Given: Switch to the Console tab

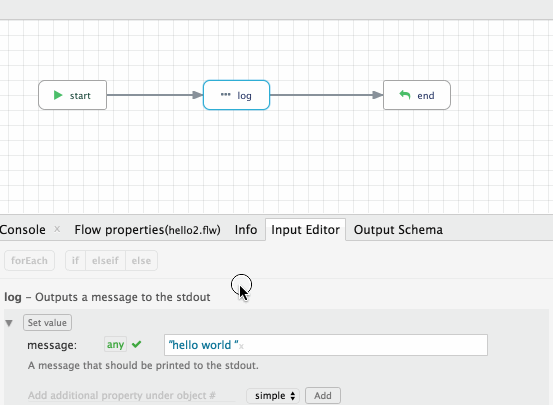Looking at the screenshot, I should coord(23,230).
